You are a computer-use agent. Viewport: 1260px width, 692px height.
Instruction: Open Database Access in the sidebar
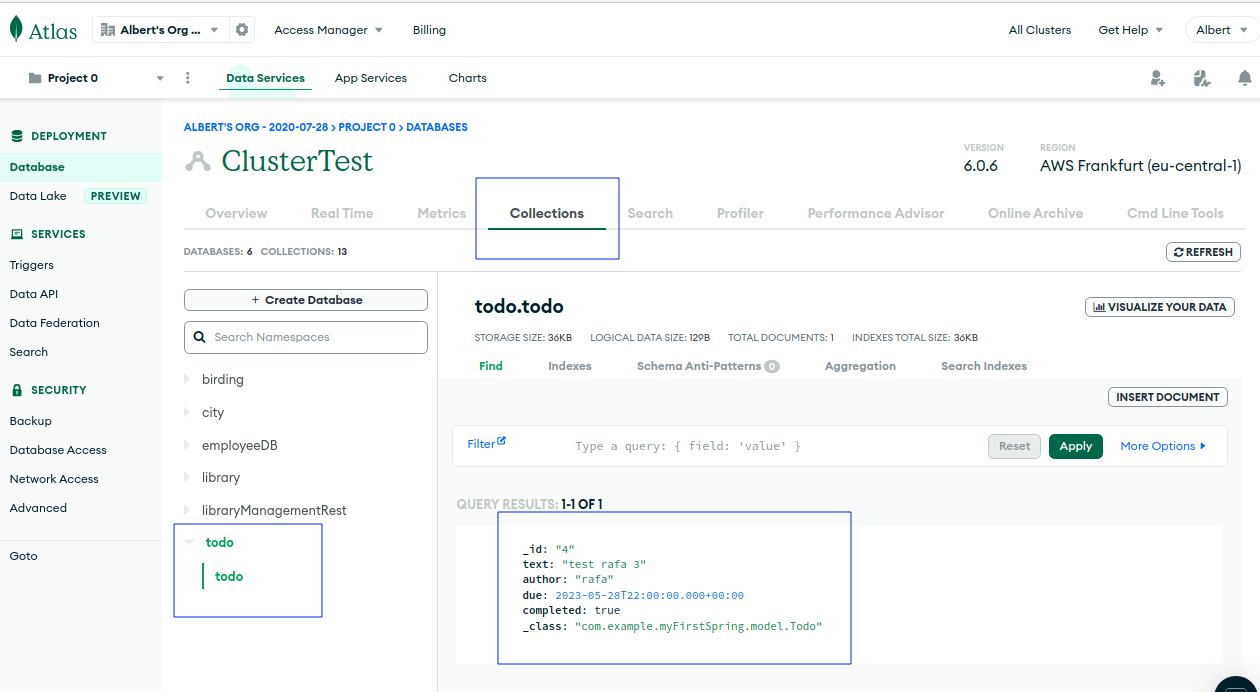(x=58, y=450)
